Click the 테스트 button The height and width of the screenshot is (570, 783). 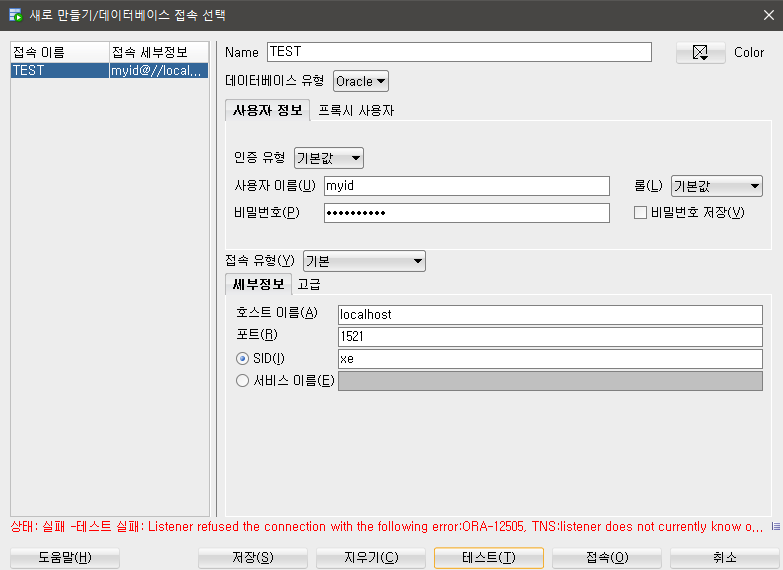point(489,558)
